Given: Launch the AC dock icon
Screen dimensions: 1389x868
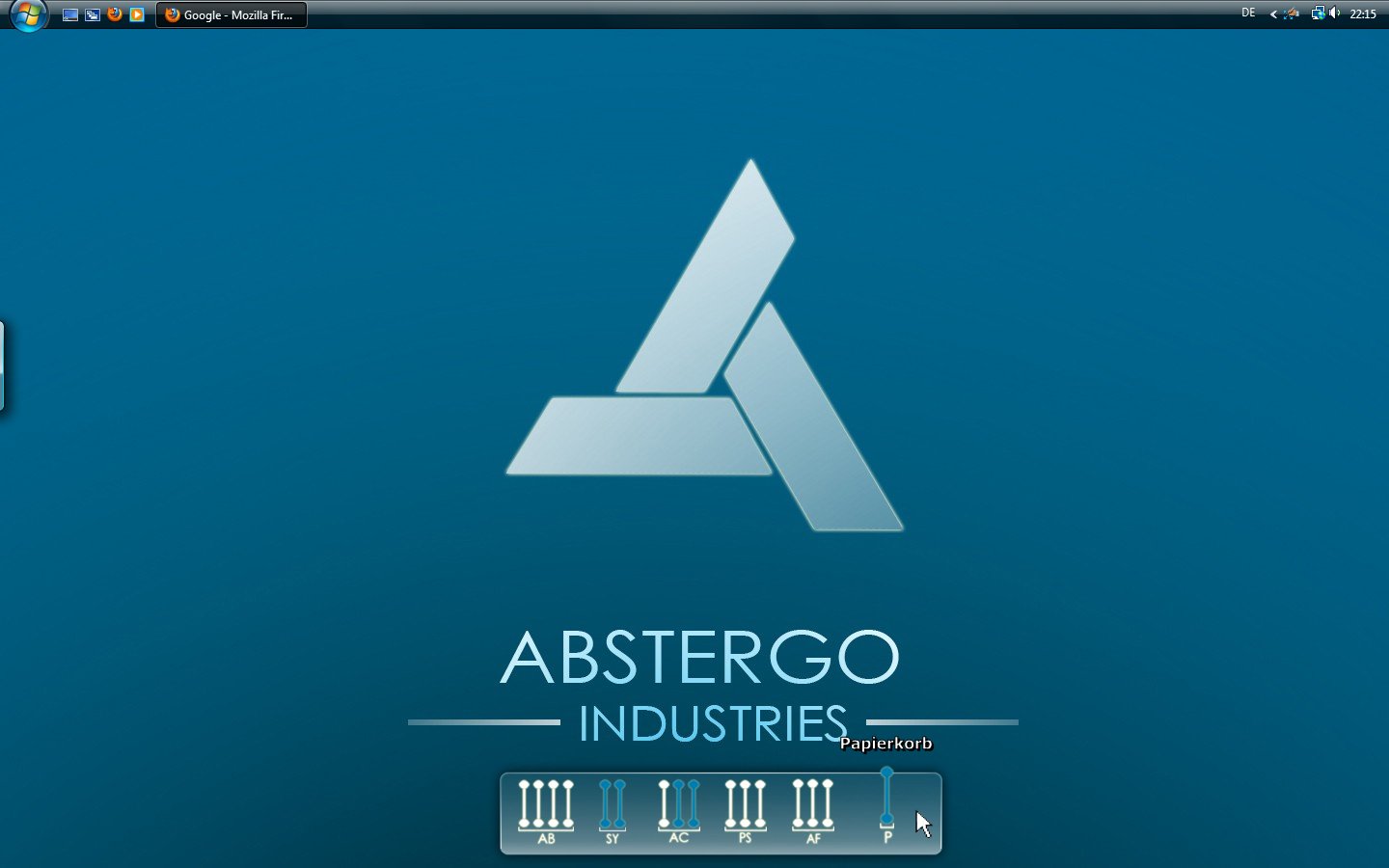Looking at the screenshot, I should click(x=679, y=812).
